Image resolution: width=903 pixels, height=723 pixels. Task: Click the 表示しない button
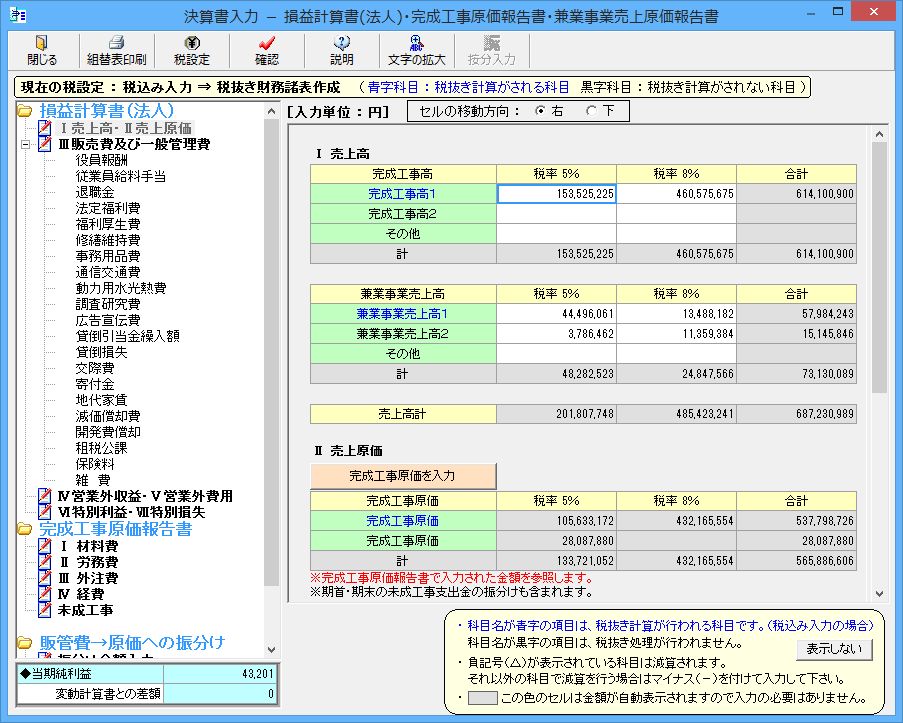[x=834, y=649]
